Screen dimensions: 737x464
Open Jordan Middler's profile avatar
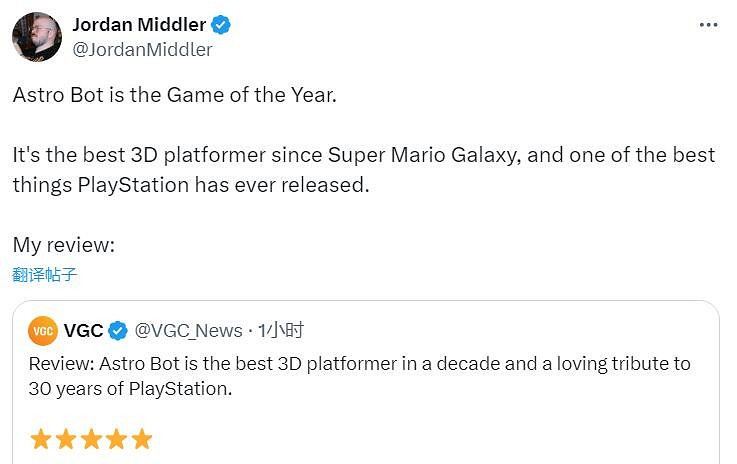tap(37, 37)
